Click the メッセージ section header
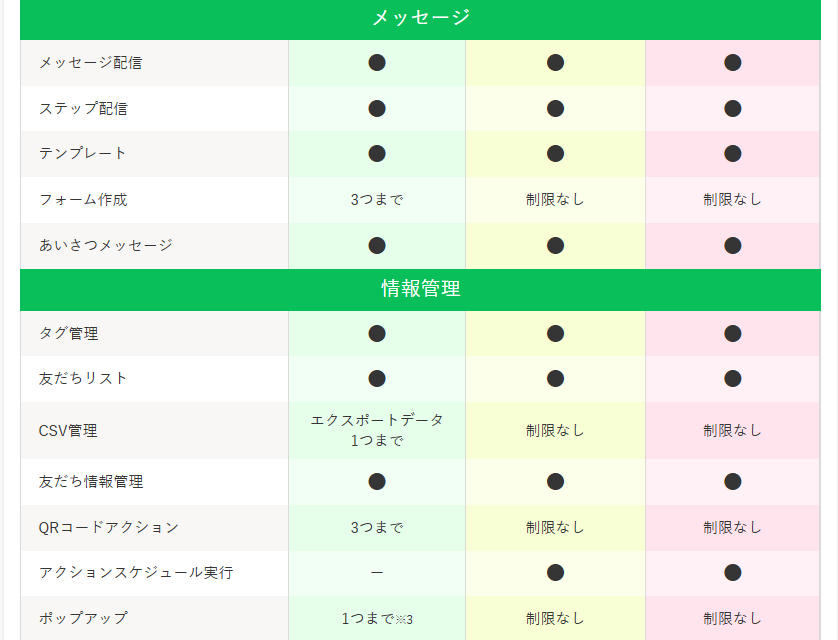The image size is (838, 640). pyautogui.click(x=420, y=18)
